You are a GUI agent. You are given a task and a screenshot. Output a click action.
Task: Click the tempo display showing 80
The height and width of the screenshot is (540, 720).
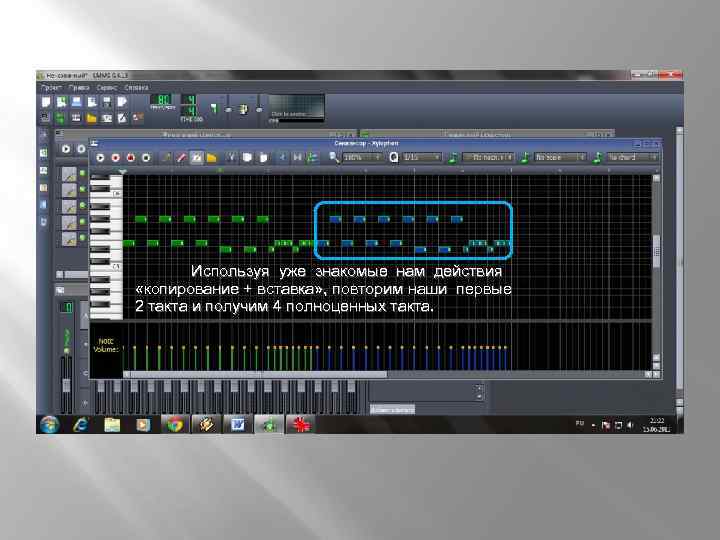pos(163,100)
